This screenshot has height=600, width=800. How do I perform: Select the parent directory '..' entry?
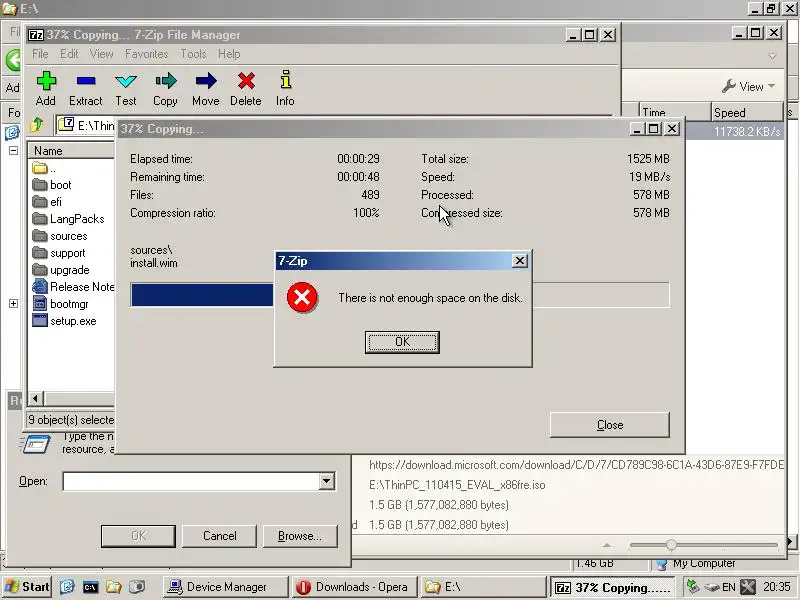coord(44,168)
